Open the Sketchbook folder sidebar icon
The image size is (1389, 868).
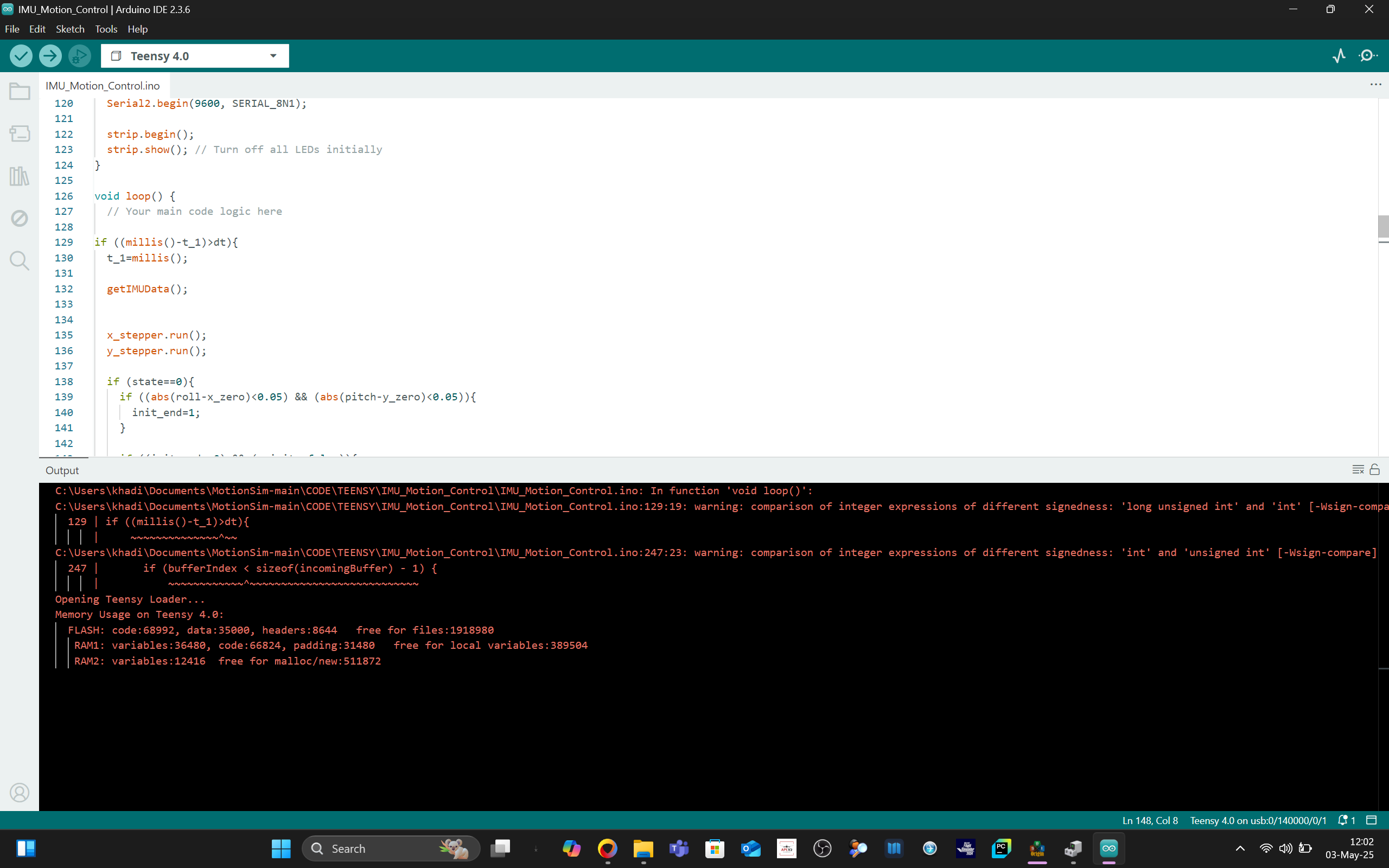(20, 92)
